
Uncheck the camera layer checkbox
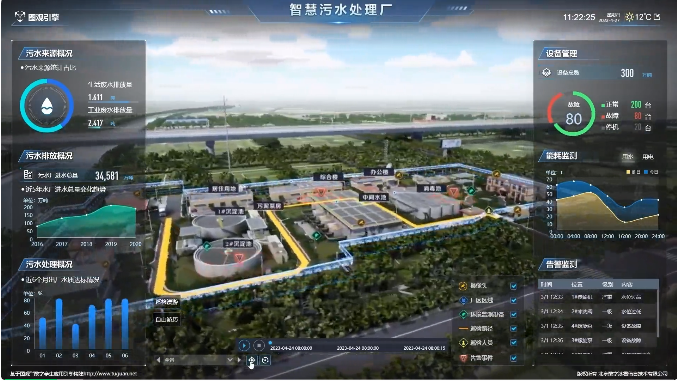pos(513,286)
